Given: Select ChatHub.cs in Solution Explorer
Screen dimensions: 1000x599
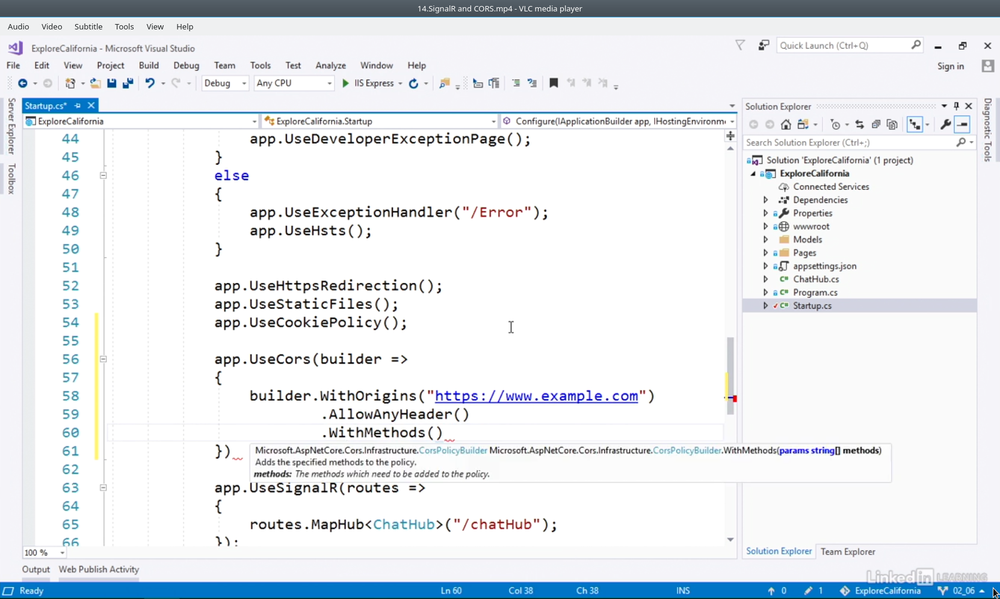Looking at the screenshot, I should [816, 279].
